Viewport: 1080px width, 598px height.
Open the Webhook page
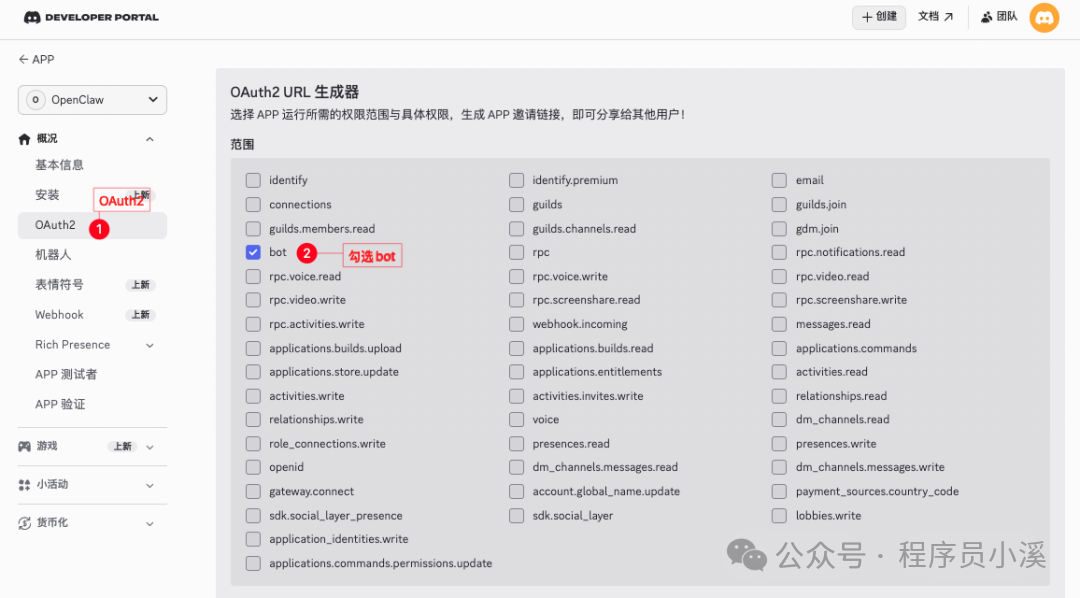pyautogui.click(x=59, y=315)
